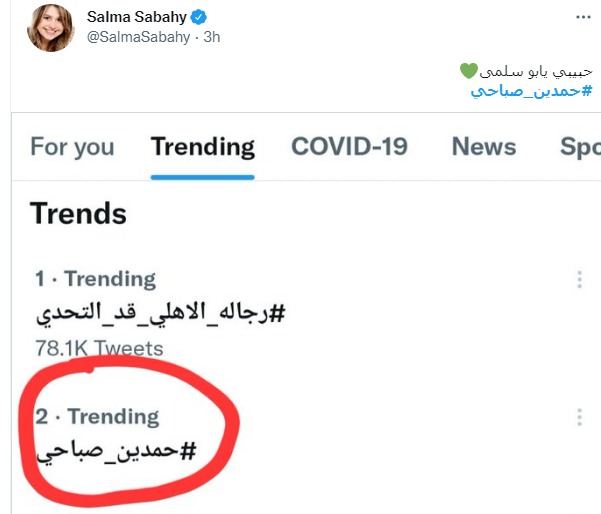This screenshot has height=514, width=601.
Task: Open the COVID-19 tab
Action: pos(349,147)
